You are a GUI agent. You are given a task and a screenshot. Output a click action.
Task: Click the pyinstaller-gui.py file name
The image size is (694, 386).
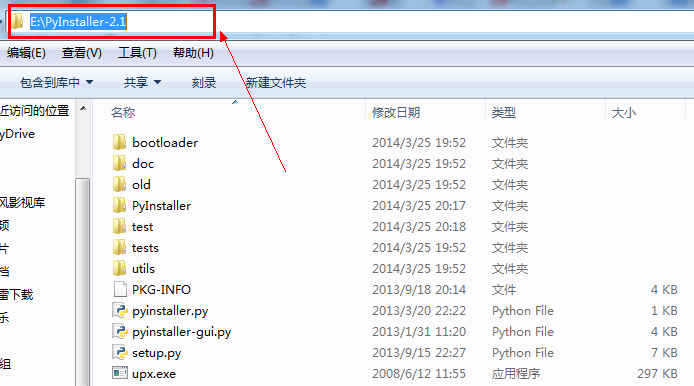point(182,332)
